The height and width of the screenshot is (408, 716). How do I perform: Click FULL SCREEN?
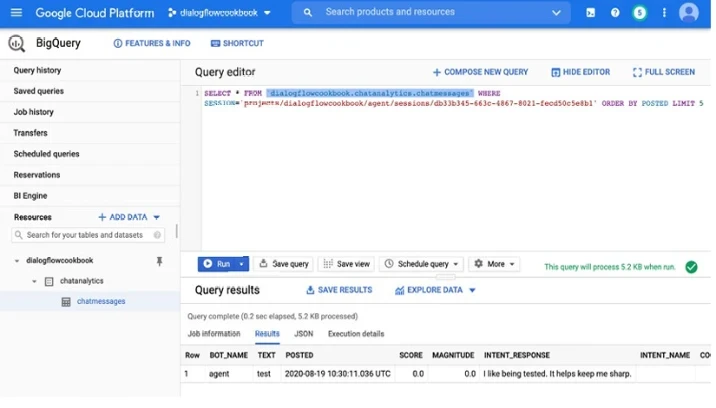coord(664,72)
